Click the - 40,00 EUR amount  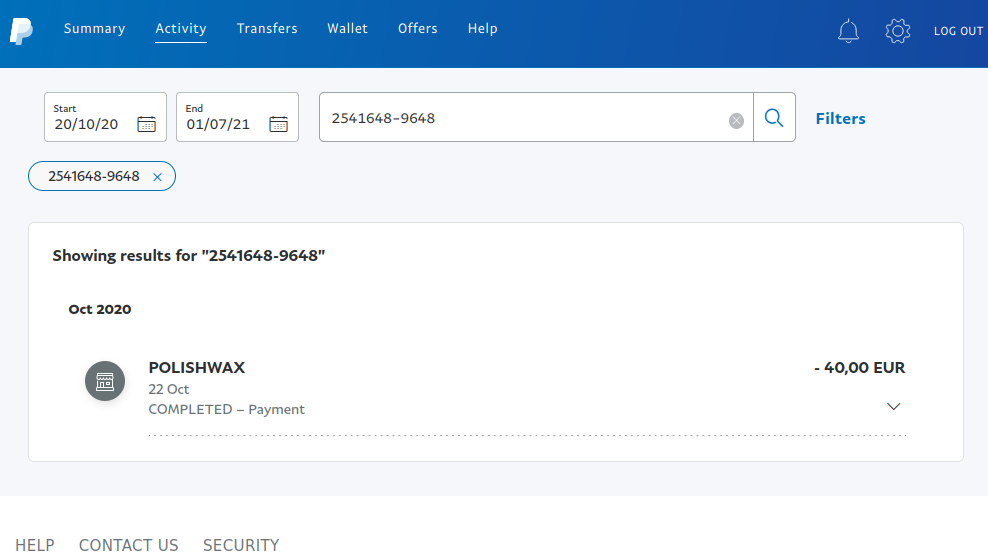(859, 367)
